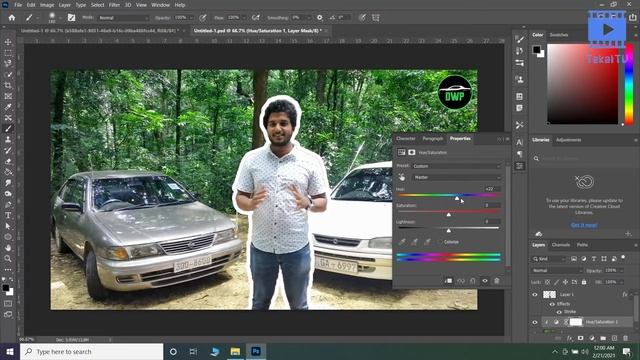The image size is (640, 360).
Task: Open the Brush Preset picker arrow
Action: (x=60, y=18)
